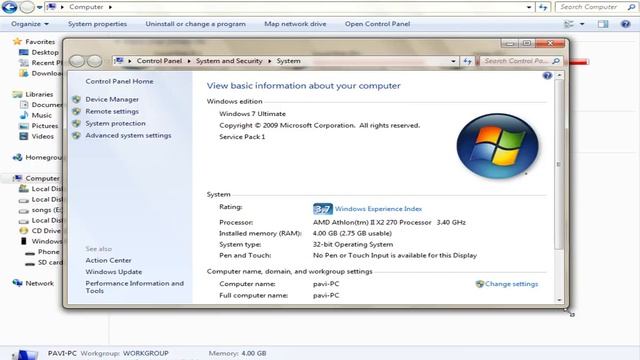Open System protection link
This screenshot has width=640, height=360.
tap(115, 123)
